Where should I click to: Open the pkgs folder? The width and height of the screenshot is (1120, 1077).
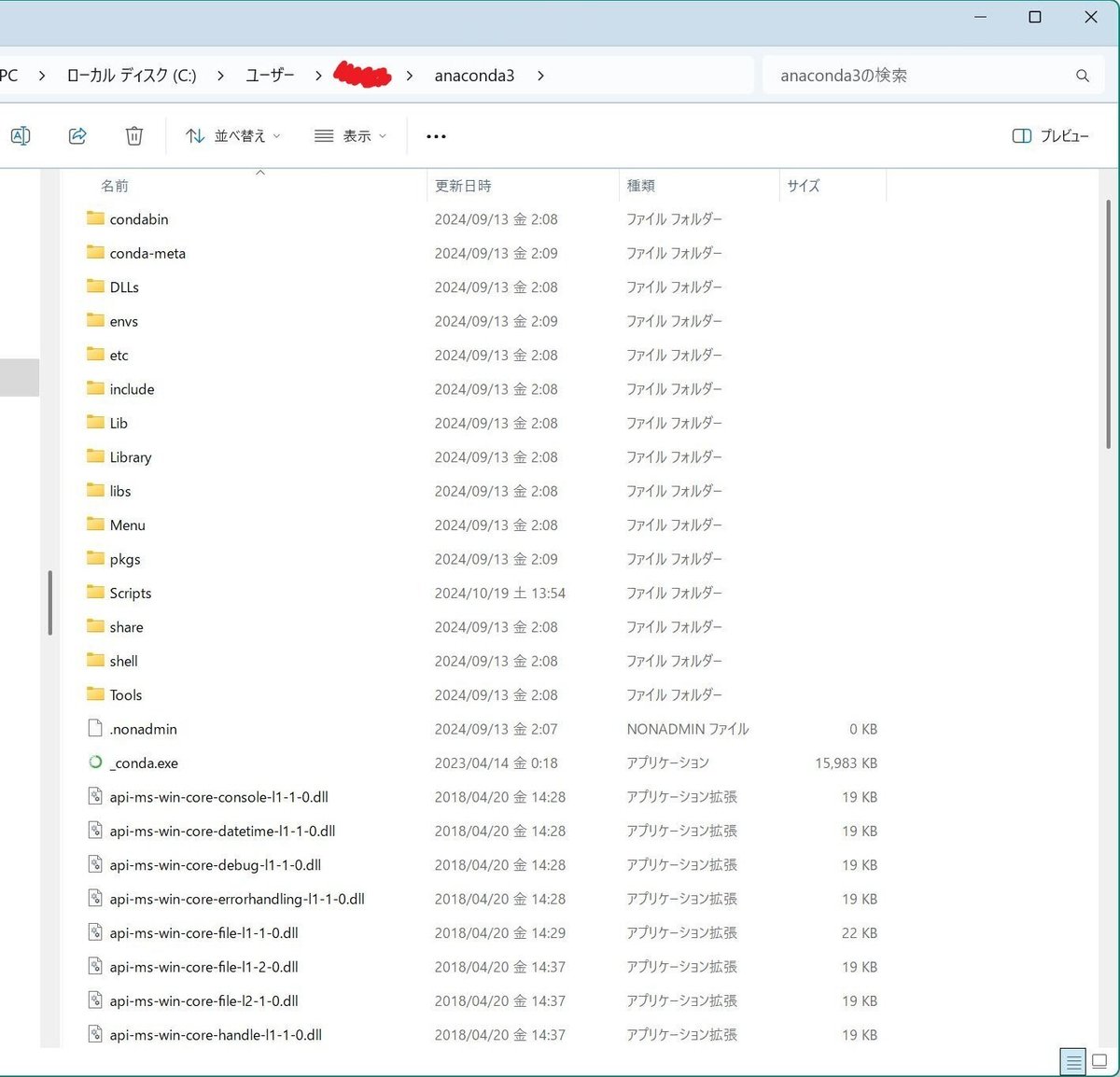tap(125, 558)
